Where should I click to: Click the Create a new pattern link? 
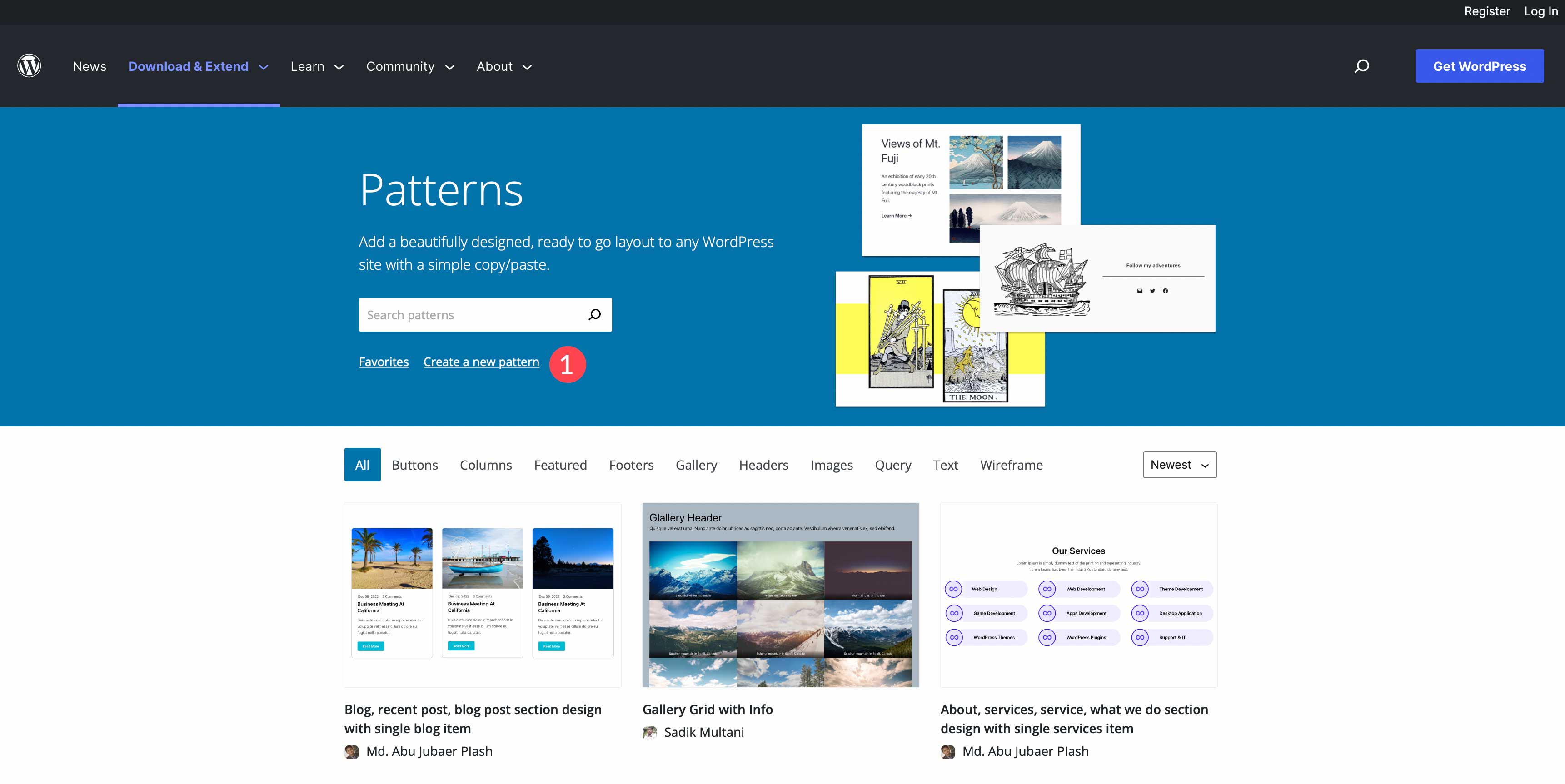[x=481, y=361]
